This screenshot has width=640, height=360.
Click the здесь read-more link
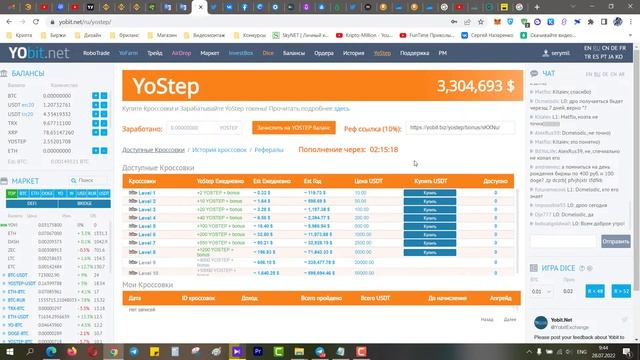click(x=342, y=109)
